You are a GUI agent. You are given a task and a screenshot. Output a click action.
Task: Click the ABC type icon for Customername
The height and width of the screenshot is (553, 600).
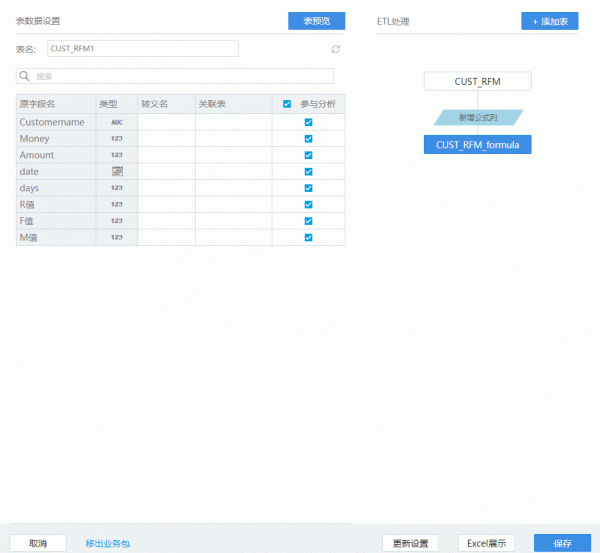point(117,122)
